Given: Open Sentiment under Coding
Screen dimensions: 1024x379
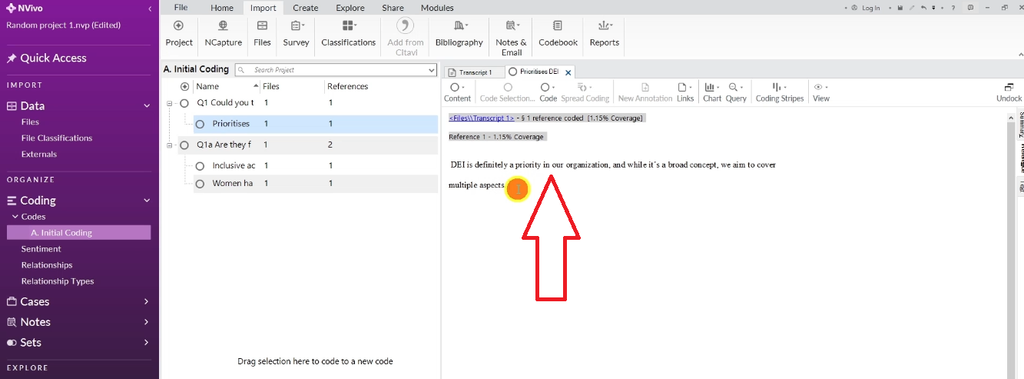Looking at the screenshot, I should 41,249.
